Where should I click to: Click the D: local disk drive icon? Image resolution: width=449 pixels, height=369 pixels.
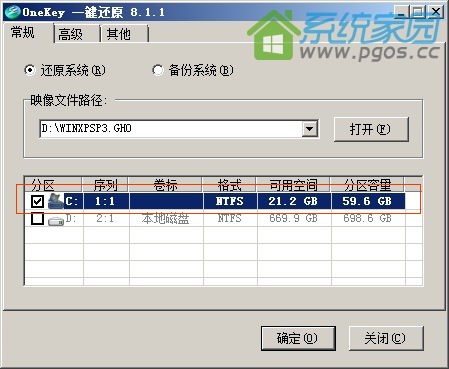(x=56, y=220)
